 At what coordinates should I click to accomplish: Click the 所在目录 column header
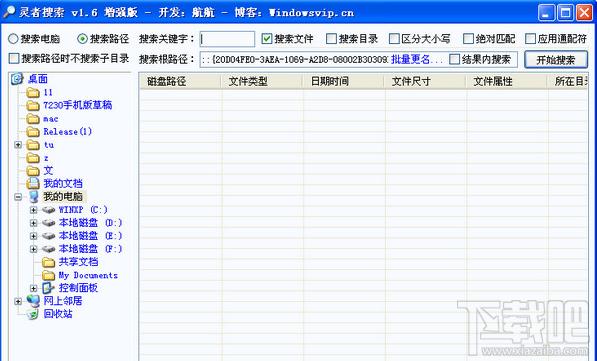[568, 81]
